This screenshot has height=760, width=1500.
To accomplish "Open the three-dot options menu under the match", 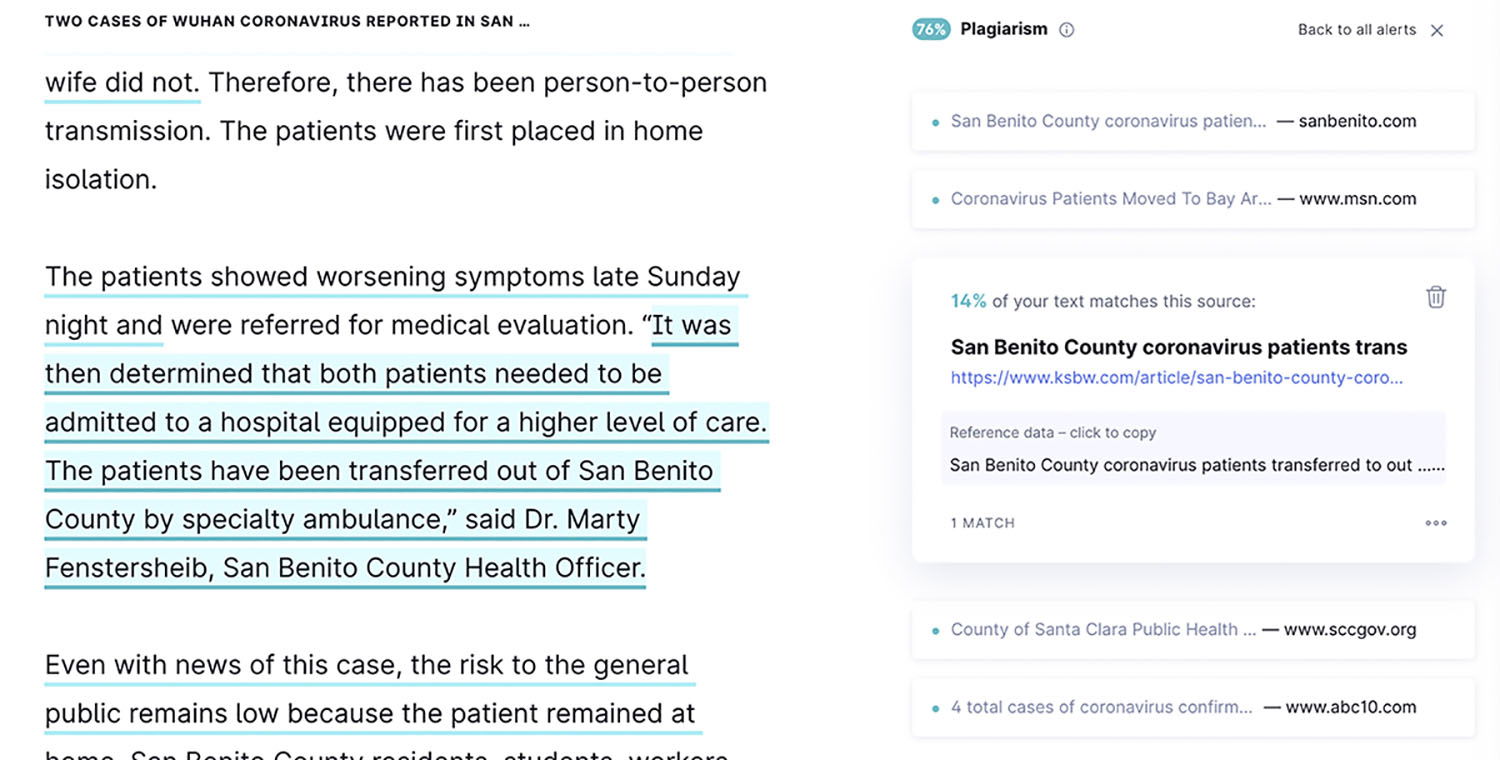I will point(1436,523).
